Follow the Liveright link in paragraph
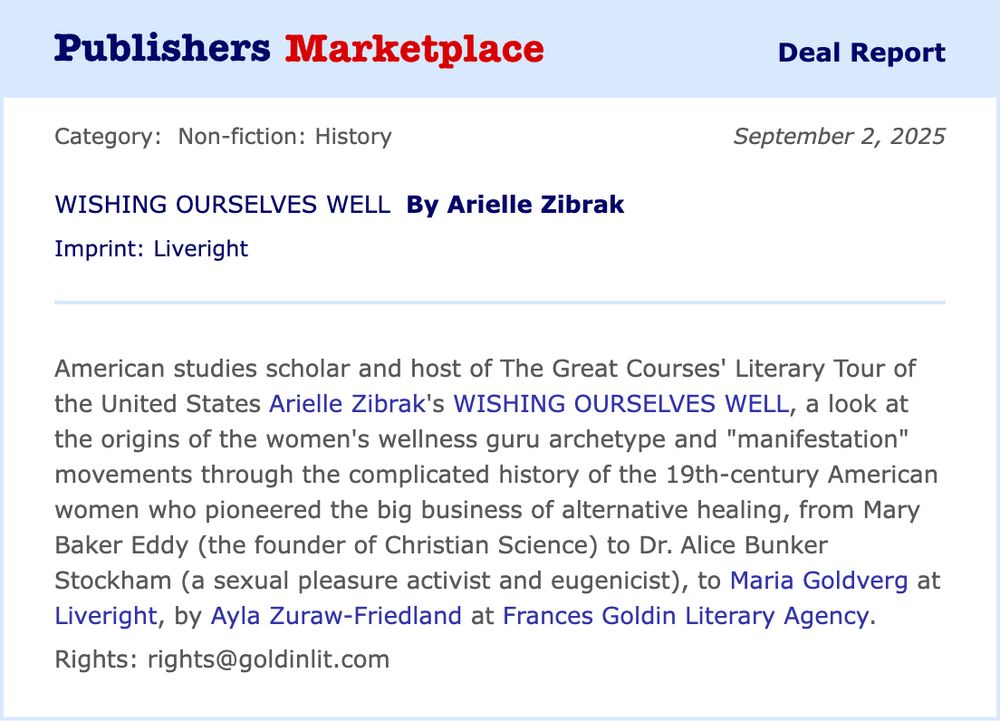Screen dimensions: 1000x721 click(x=105, y=616)
